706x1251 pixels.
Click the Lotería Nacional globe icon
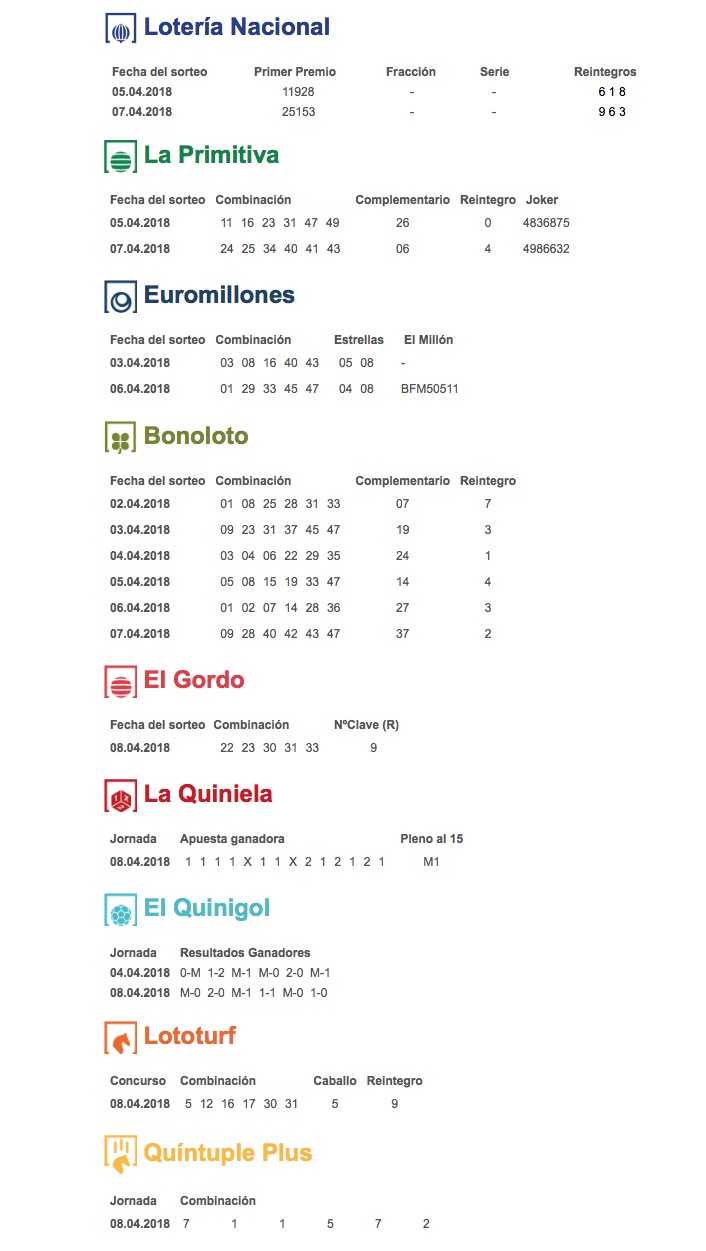(121, 29)
